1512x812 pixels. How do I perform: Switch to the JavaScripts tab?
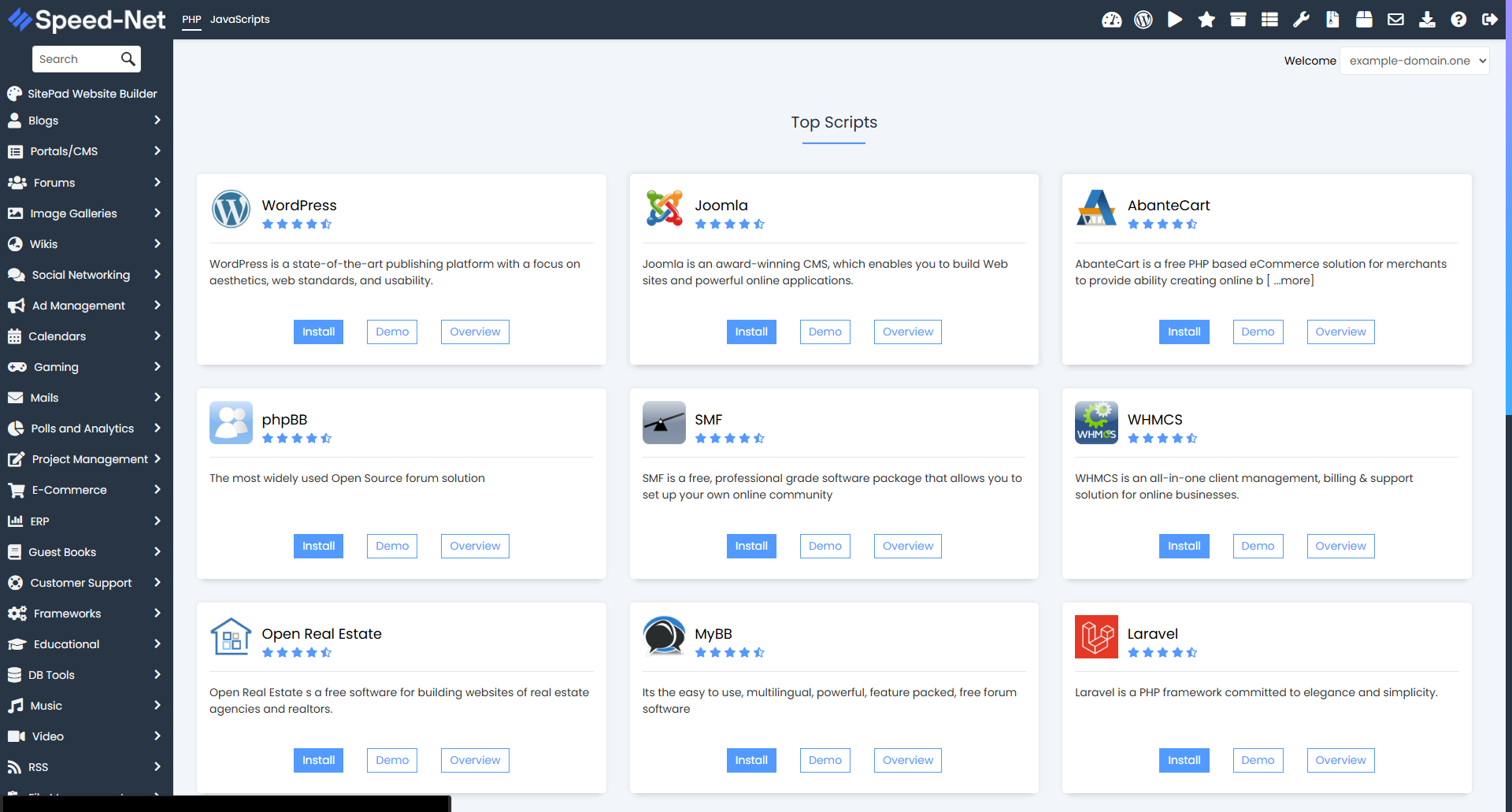239,20
